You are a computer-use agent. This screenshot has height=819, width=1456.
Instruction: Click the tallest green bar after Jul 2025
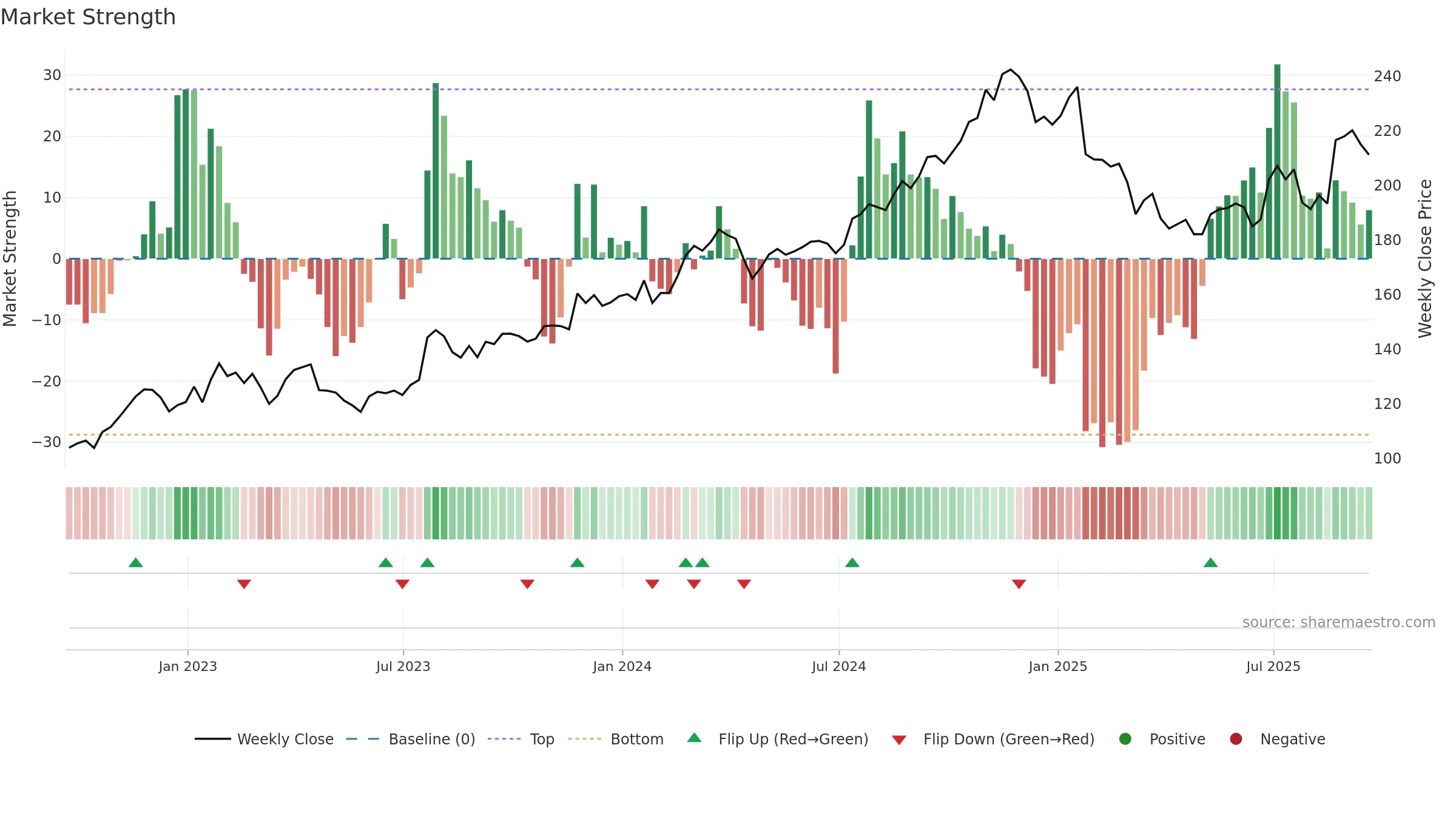click(x=1277, y=161)
